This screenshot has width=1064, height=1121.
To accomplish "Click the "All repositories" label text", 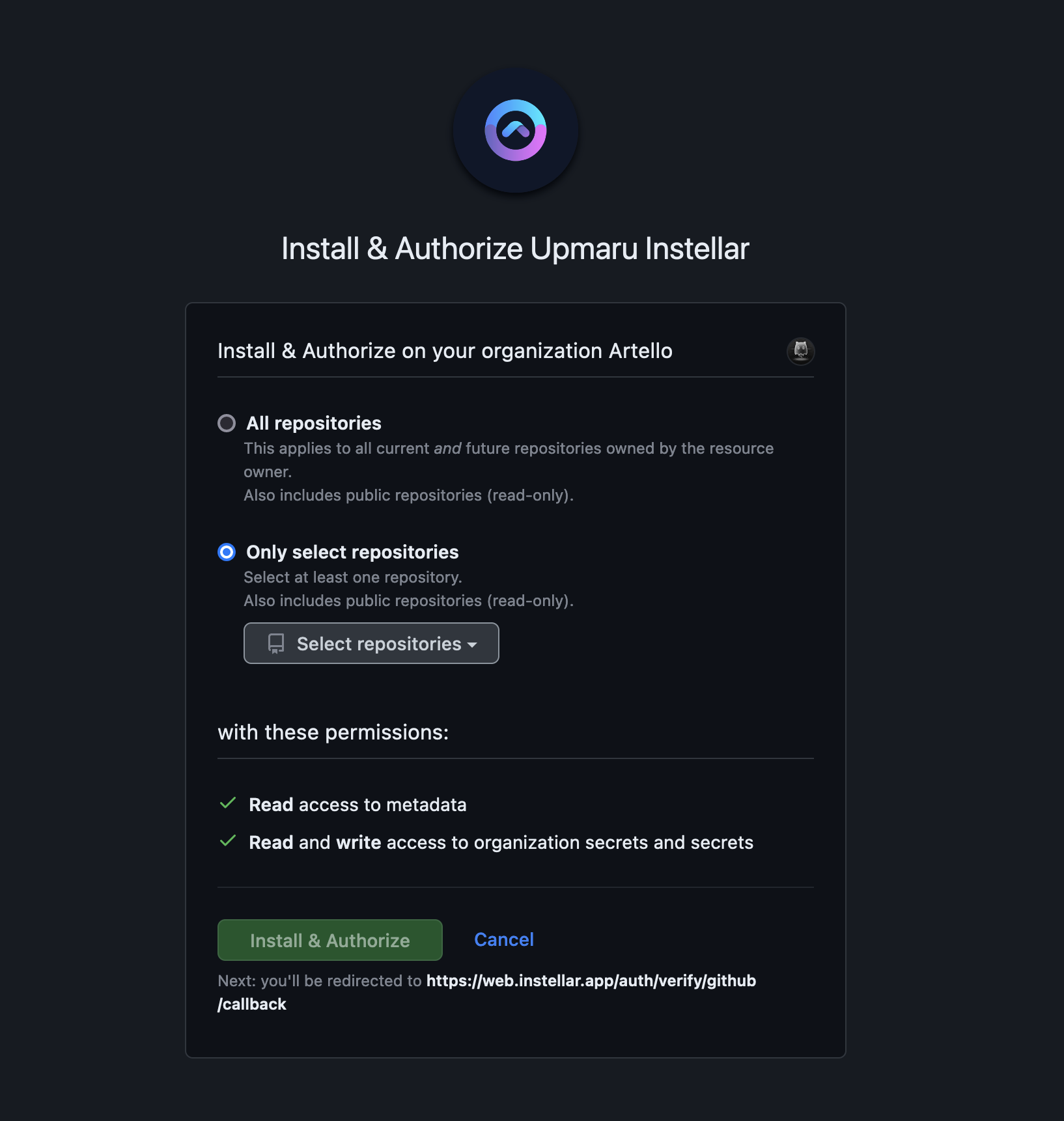I will (x=313, y=423).
